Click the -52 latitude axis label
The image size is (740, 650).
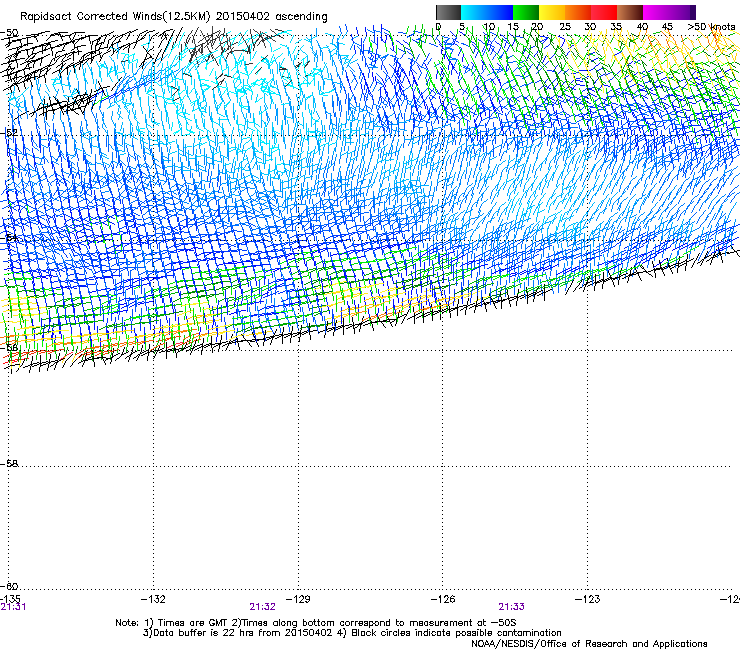[x=9, y=133]
